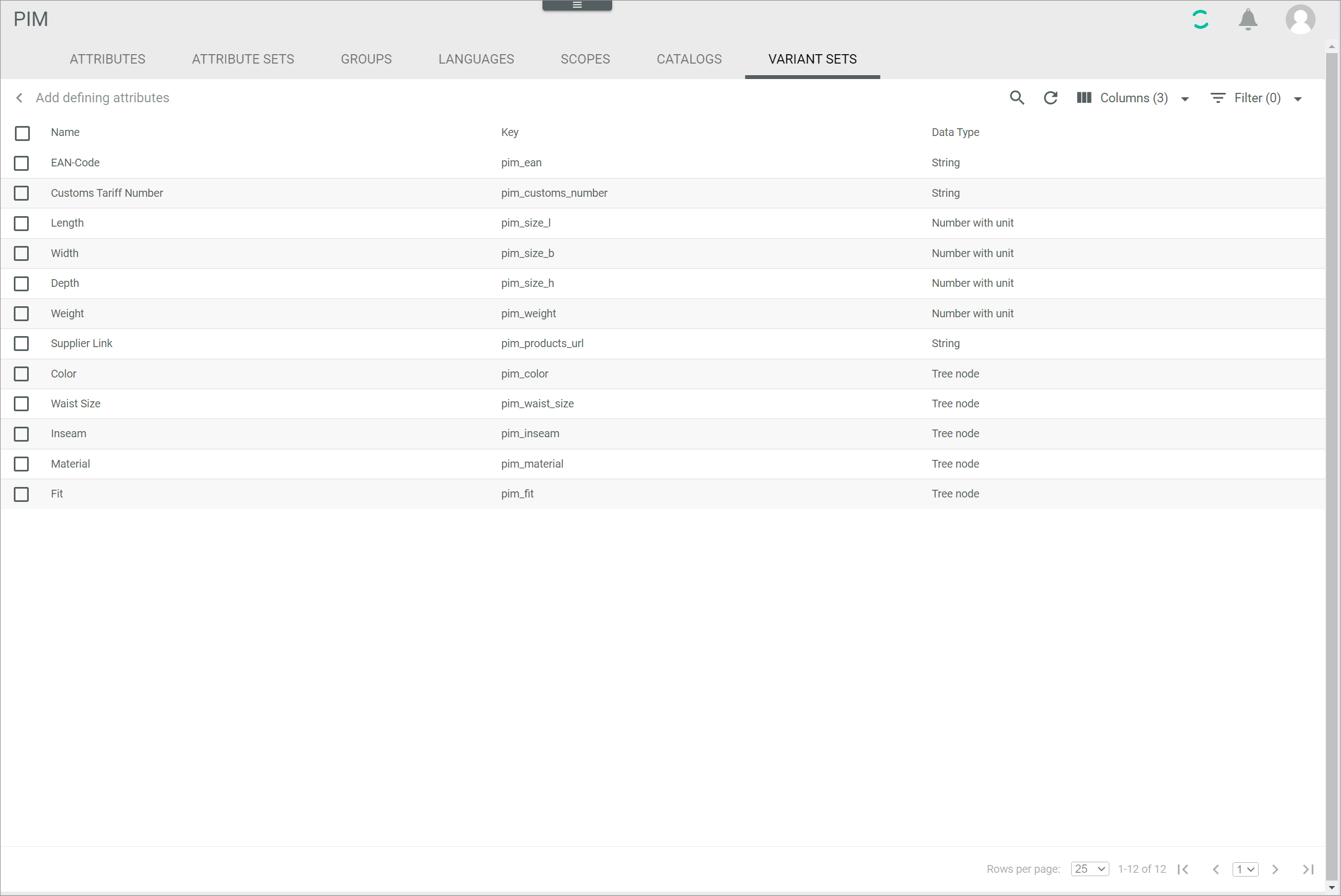Enable the checkbox next to Weight attribute
This screenshot has height=896, width=1341.
coord(24,313)
